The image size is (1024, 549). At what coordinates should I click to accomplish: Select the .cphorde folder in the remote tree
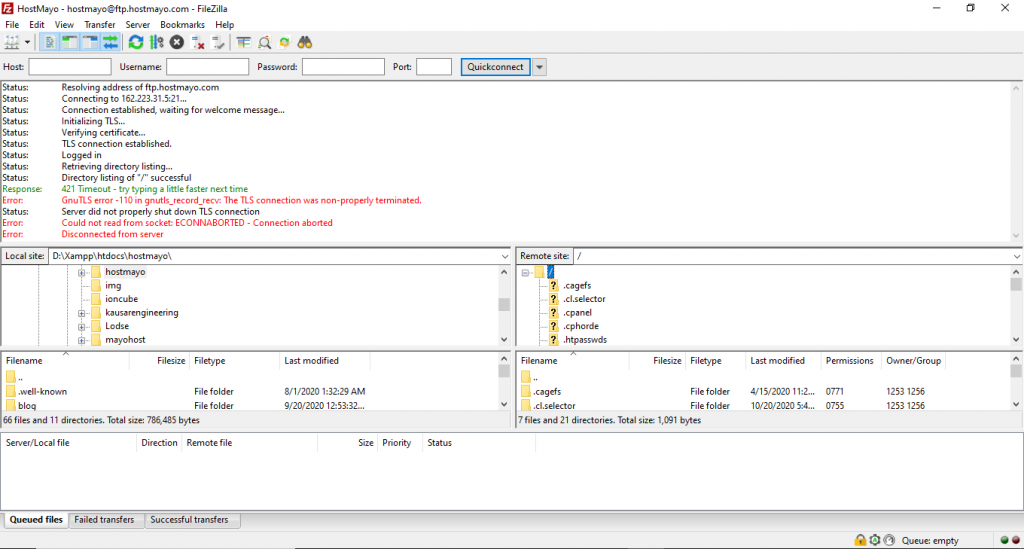click(581, 326)
